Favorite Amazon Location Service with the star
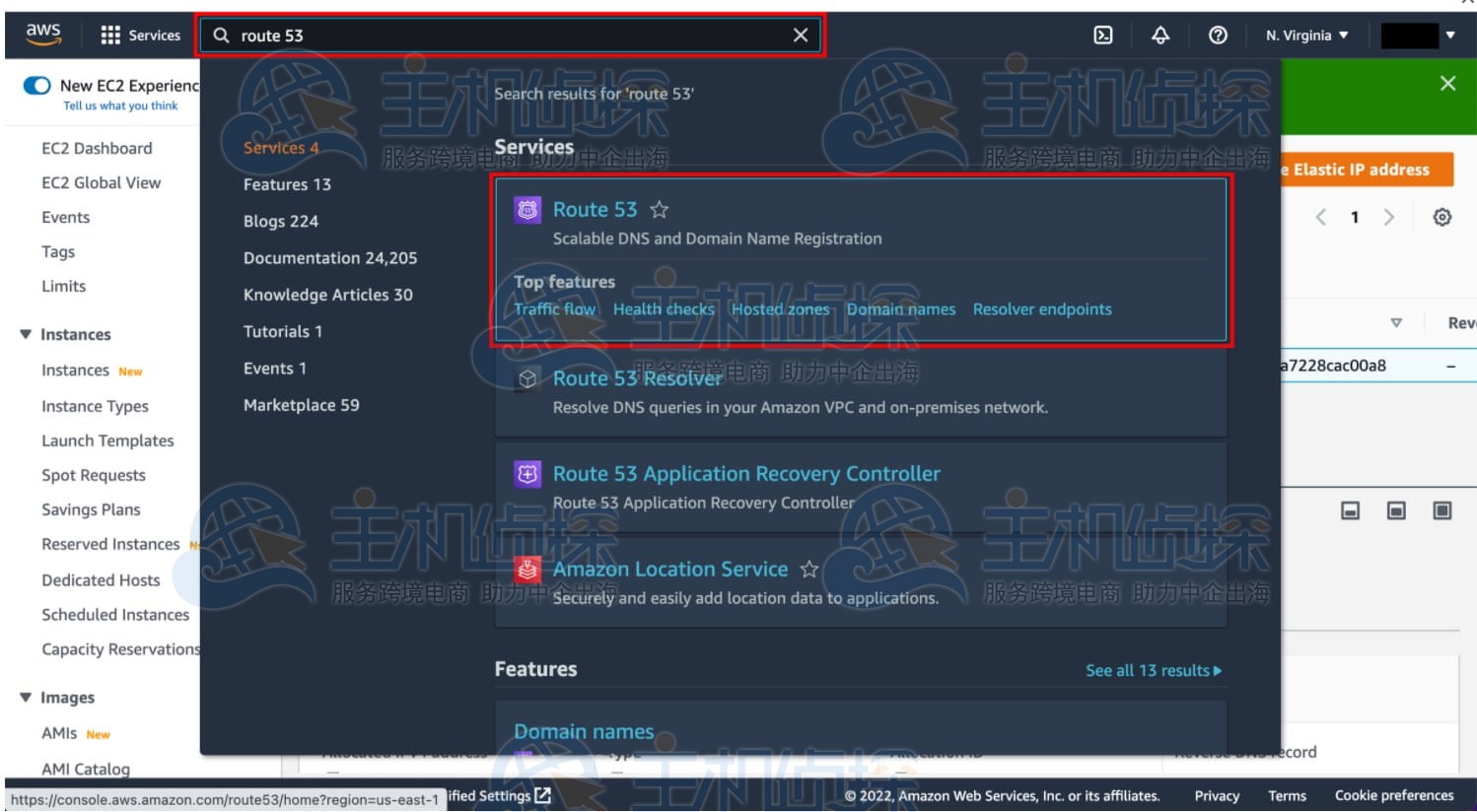This screenshot has height=812, width=1477. [809, 569]
